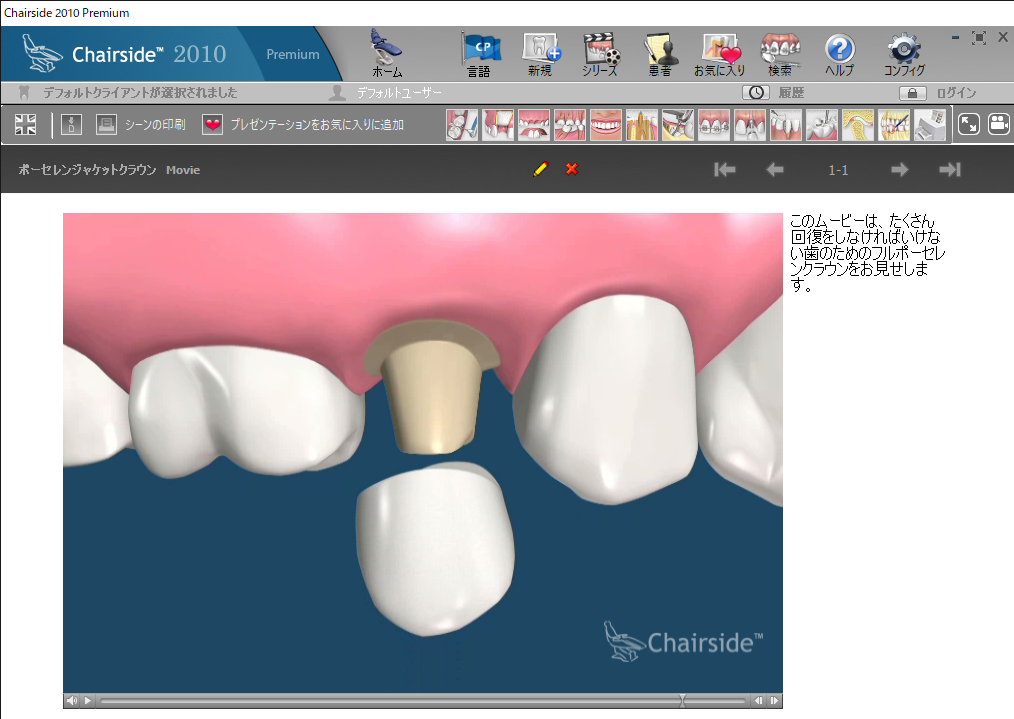Screen dimensions: 1014x719
Task: Open the 検索 search icon
Action: [780, 53]
